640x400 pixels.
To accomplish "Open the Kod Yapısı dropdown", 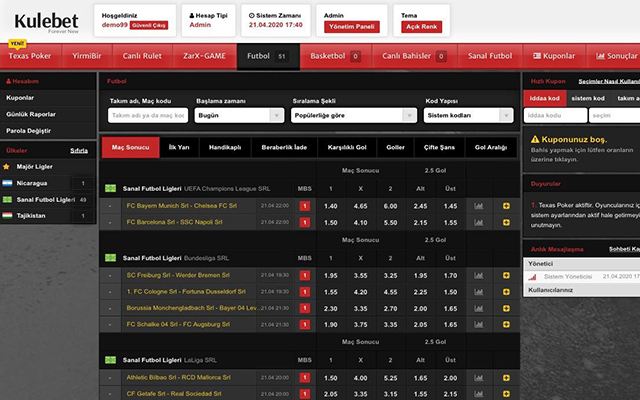I will click(463, 115).
